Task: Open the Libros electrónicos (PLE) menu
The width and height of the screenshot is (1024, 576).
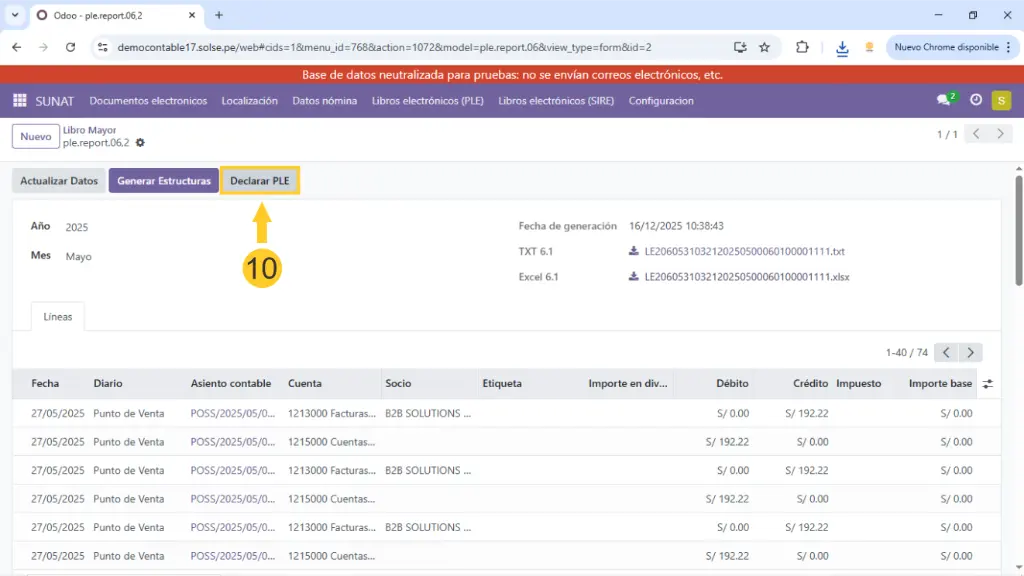Action: coord(428,101)
